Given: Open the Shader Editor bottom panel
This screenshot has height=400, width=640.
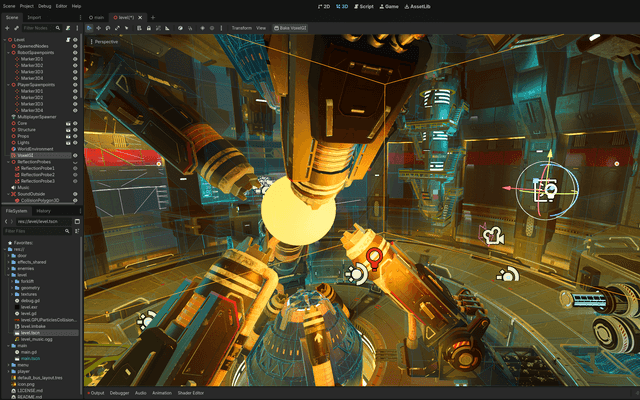Looking at the screenshot, I should tap(191, 393).
